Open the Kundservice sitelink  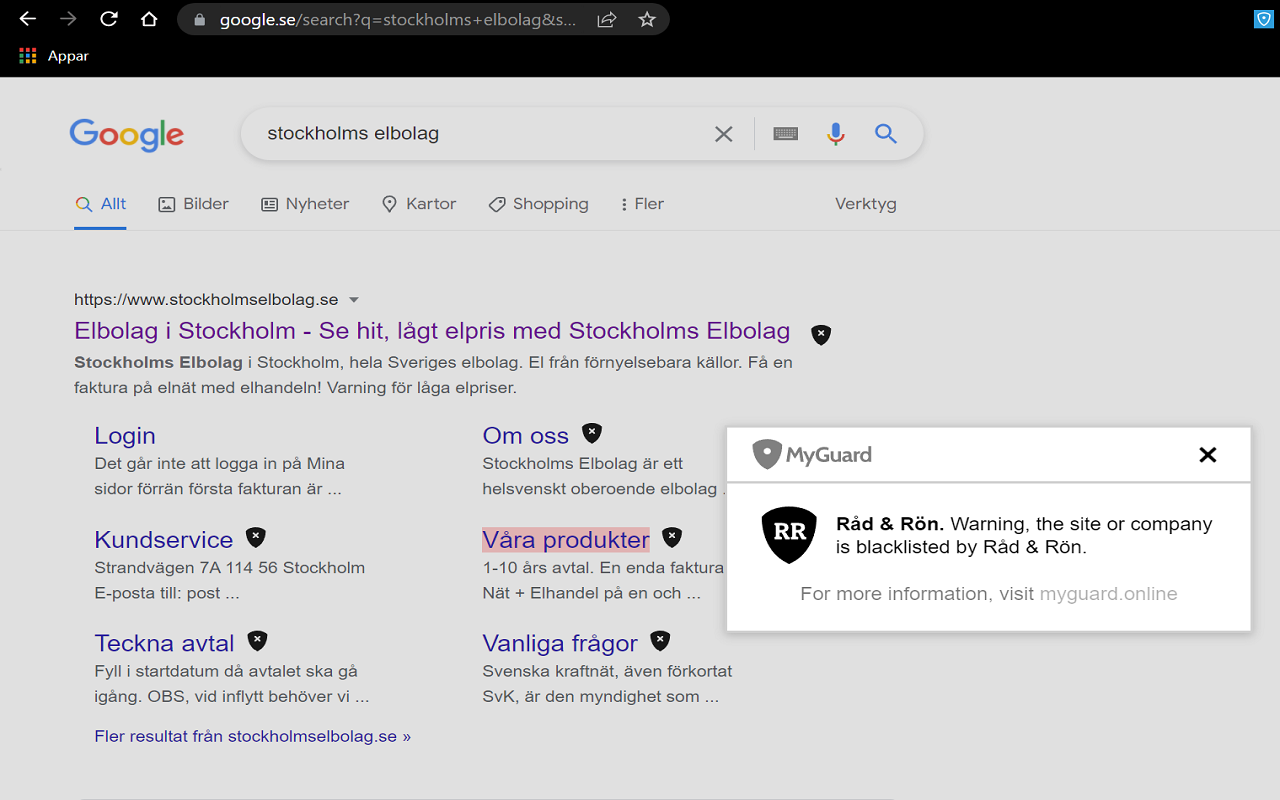[164, 540]
